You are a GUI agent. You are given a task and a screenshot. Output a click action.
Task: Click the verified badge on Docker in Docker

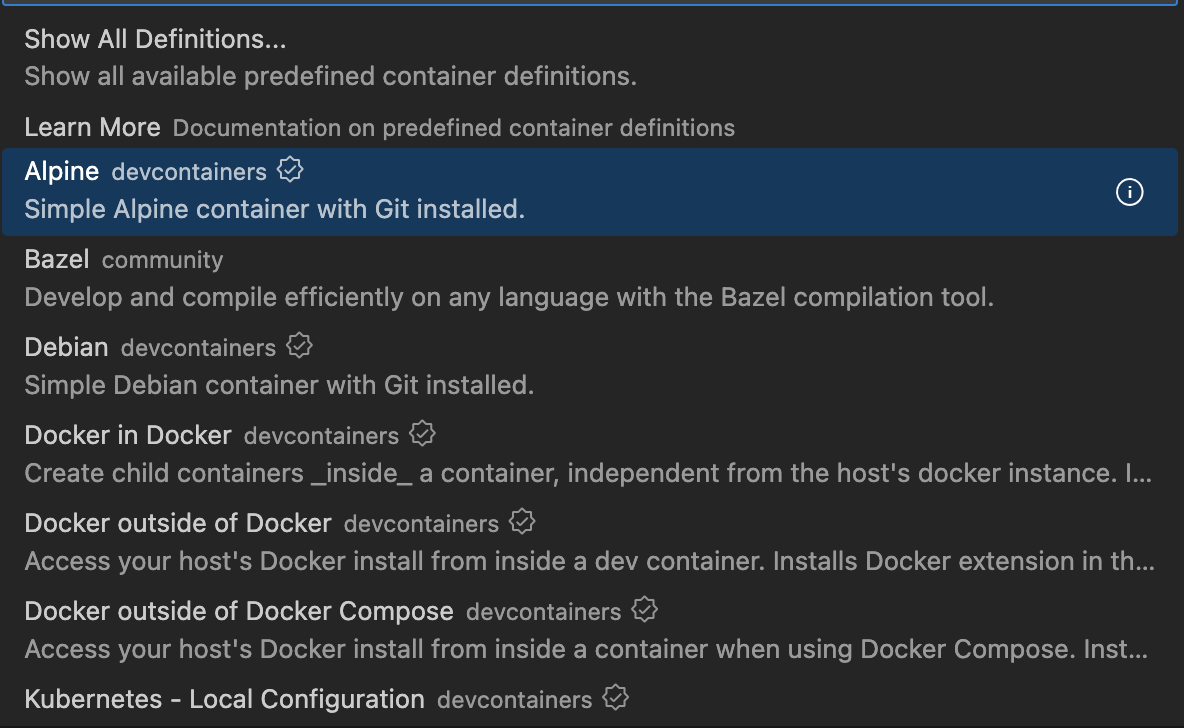point(422,433)
